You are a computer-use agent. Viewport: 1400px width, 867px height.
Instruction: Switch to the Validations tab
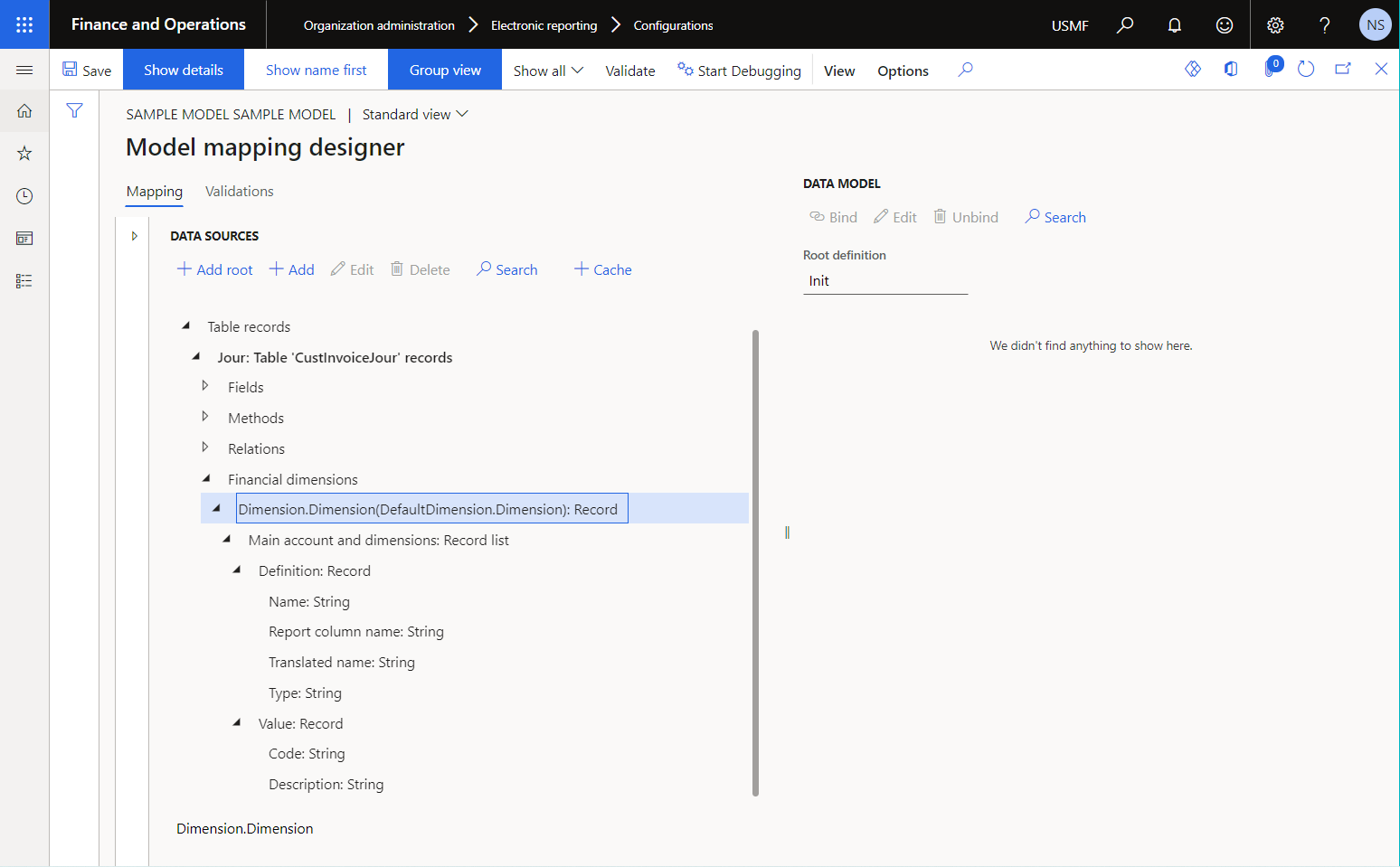[x=240, y=192]
